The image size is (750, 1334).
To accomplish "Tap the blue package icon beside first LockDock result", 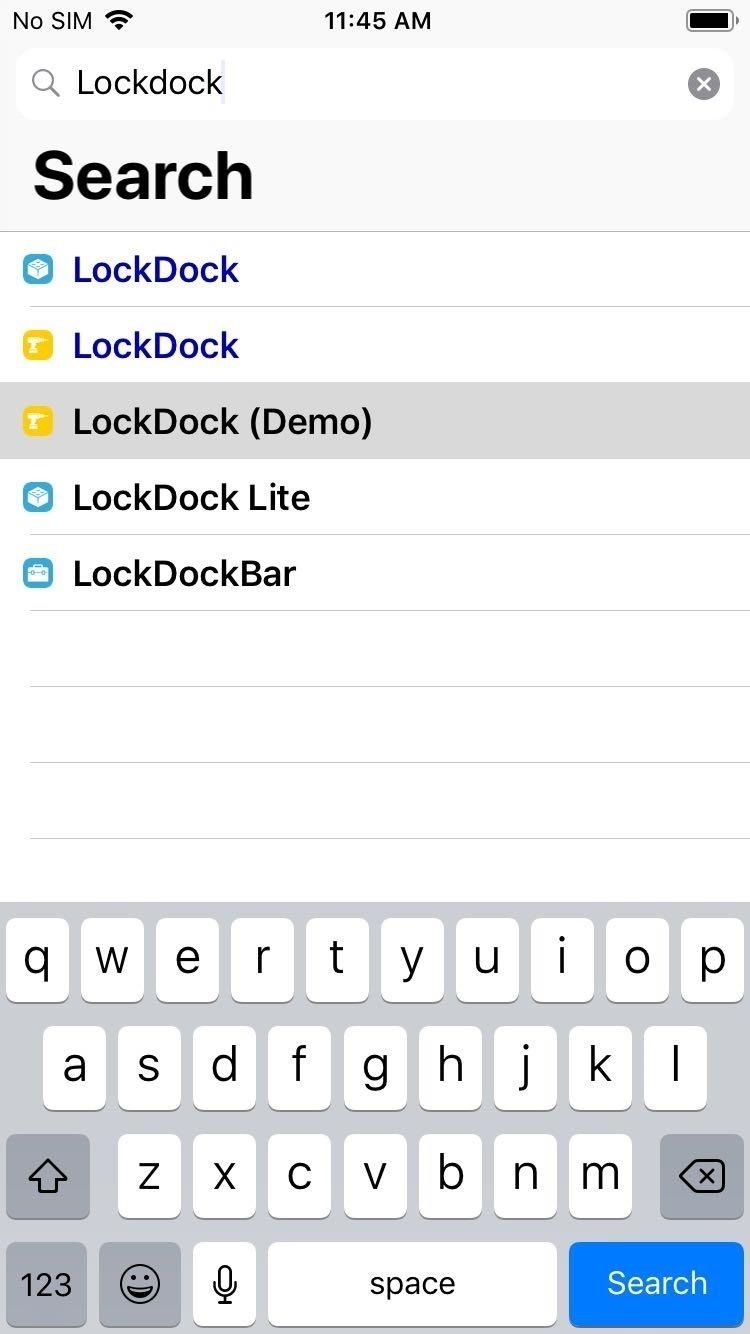I will 37,269.
